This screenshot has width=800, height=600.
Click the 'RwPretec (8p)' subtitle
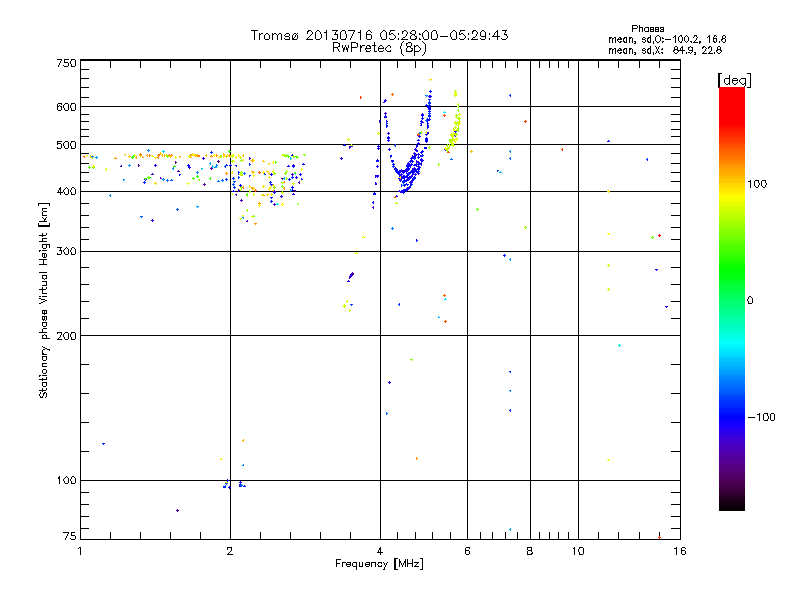(x=379, y=47)
